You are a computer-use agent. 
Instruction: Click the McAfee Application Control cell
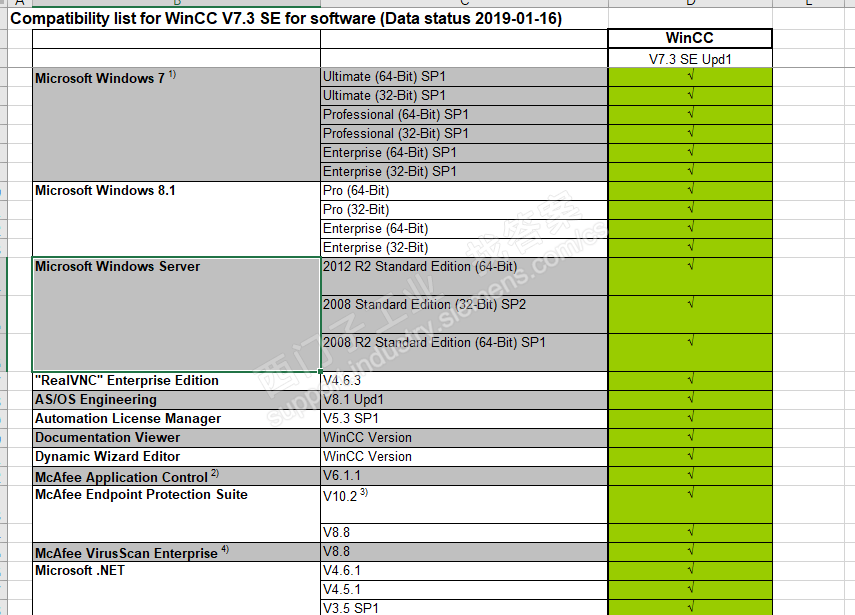click(x=176, y=476)
